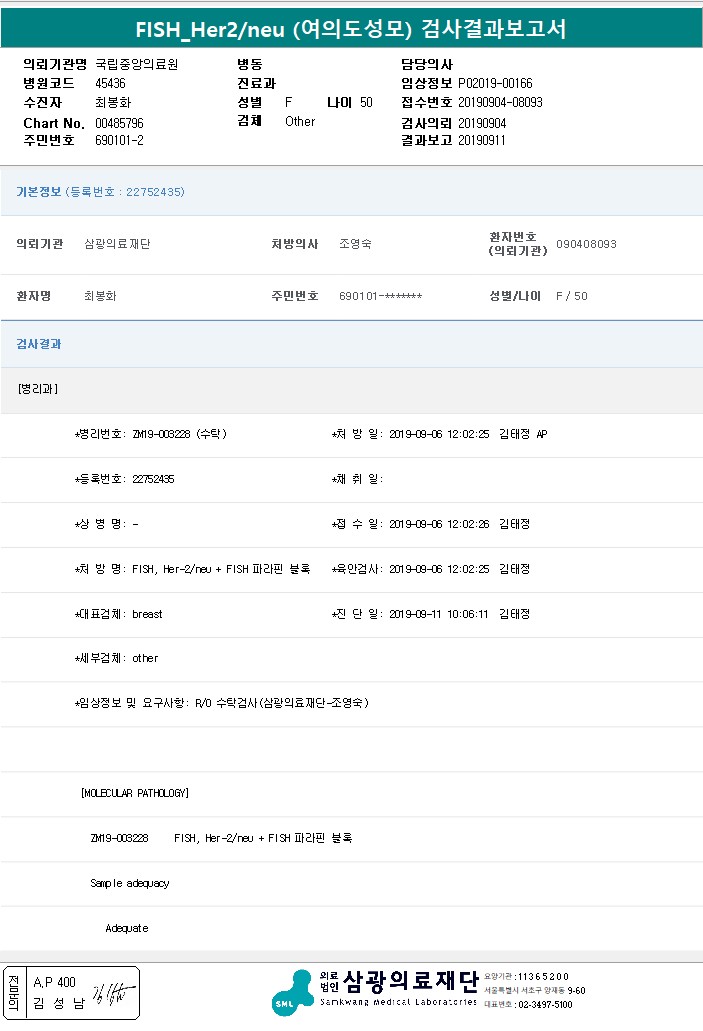Viewport: 703px width, 1031px height.
Task: Select specimen value Other
Action: click(x=300, y=122)
